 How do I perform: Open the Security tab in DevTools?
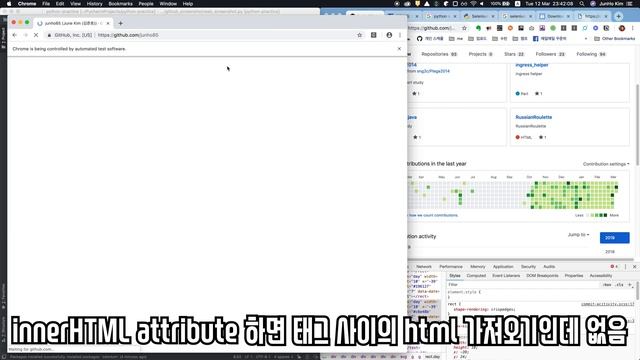(528, 267)
